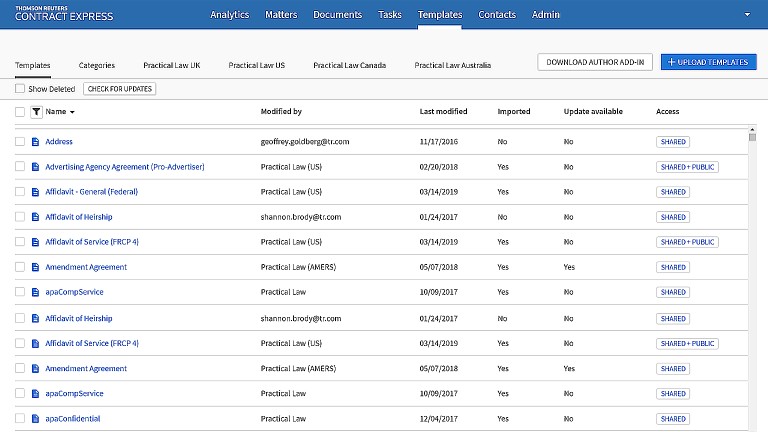Click the SHARED access badge for Address

(672, 142)
